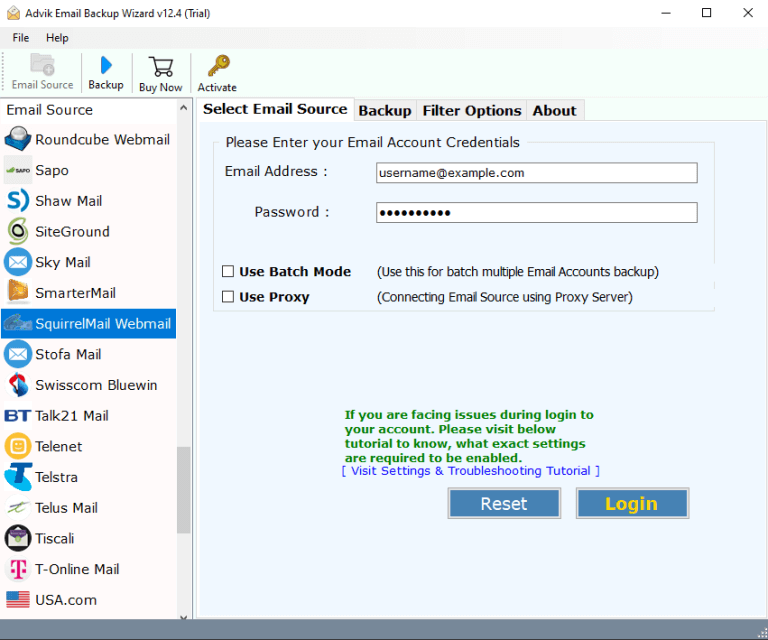Pick the Telstra email source icon
This screenshot has width=768, height=640.
coord(18,477)
